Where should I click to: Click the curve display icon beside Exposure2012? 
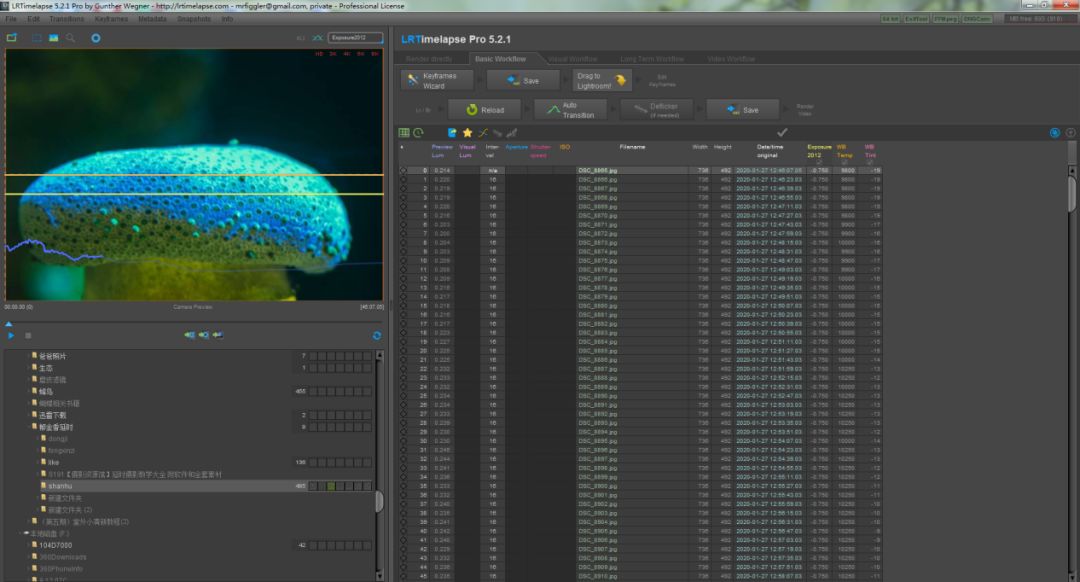(x=318, y=38)
